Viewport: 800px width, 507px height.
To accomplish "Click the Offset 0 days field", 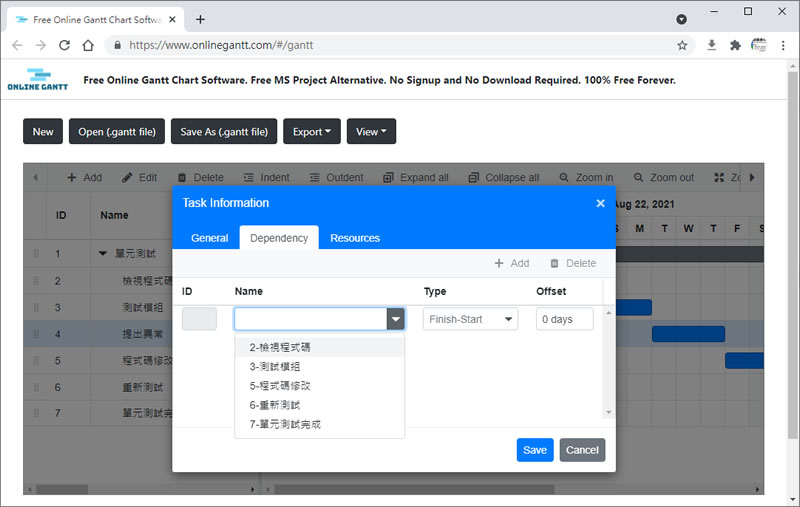I will click(565, 319).
